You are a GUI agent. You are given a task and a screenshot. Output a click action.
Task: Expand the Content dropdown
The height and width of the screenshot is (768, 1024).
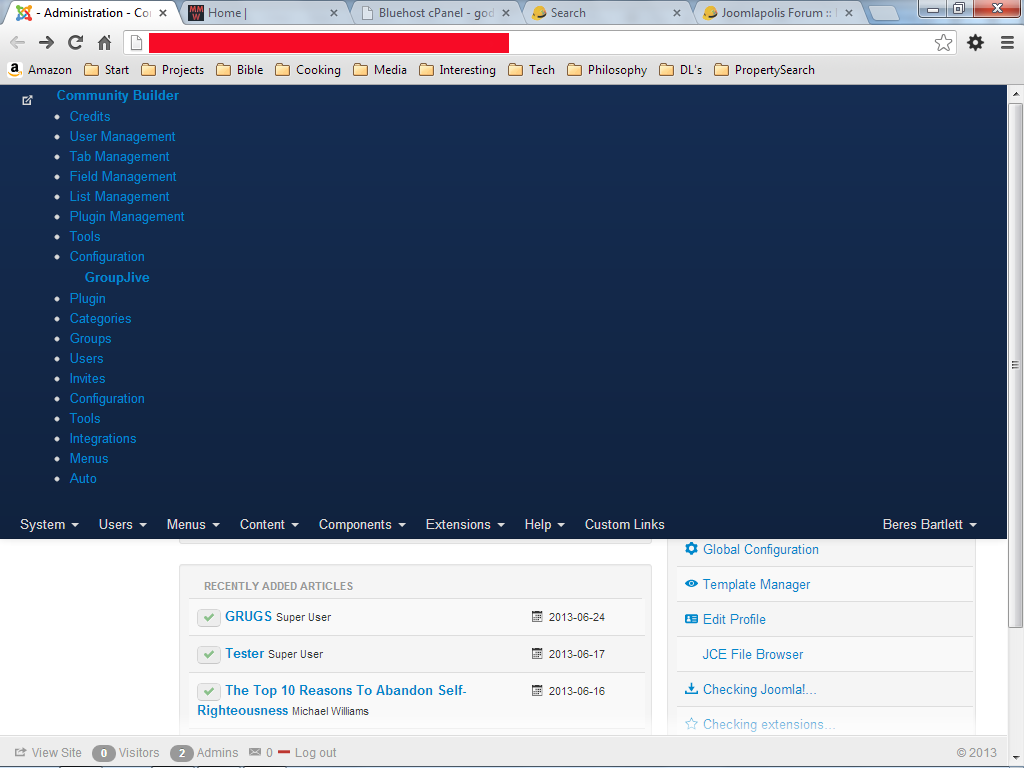269,524
